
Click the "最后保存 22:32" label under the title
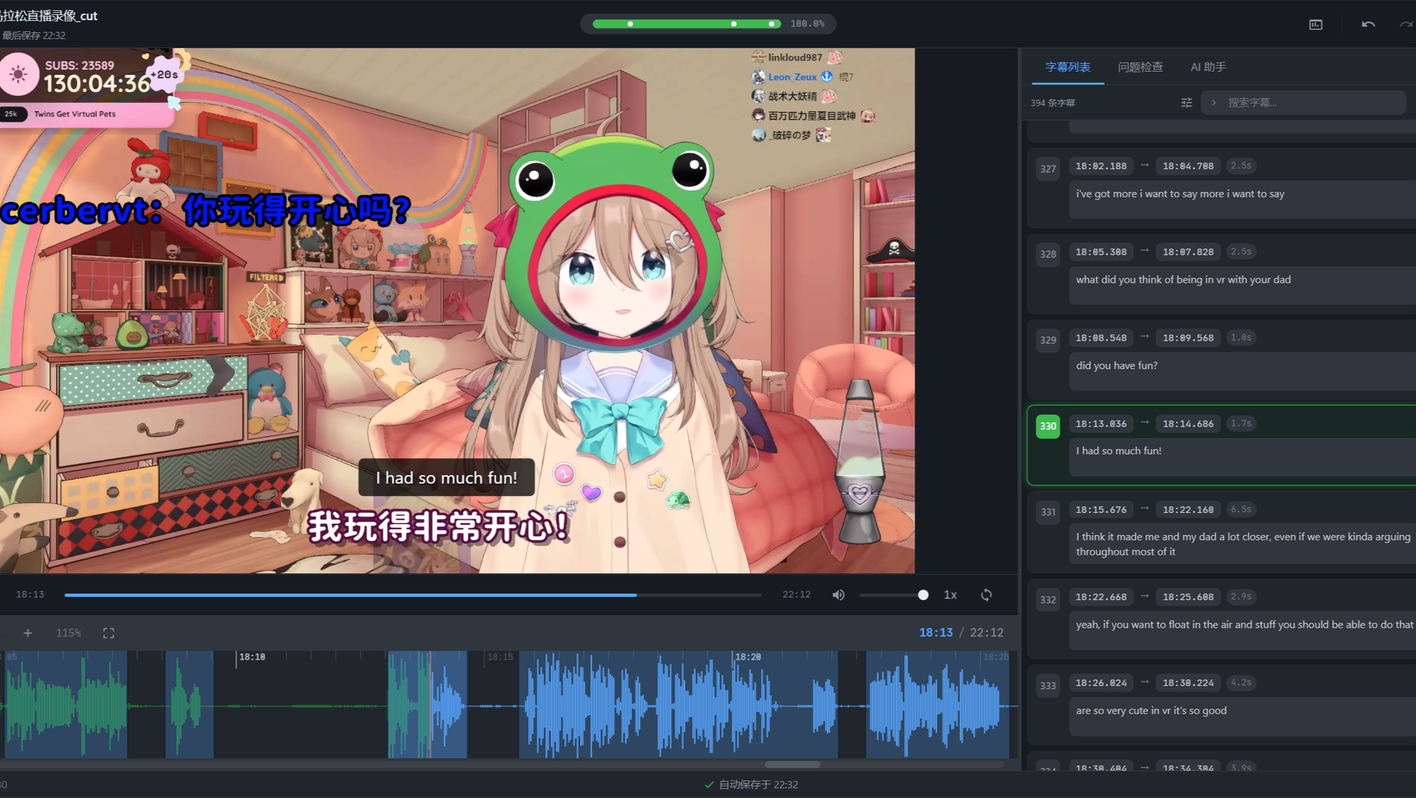click(x=33, y=36)
